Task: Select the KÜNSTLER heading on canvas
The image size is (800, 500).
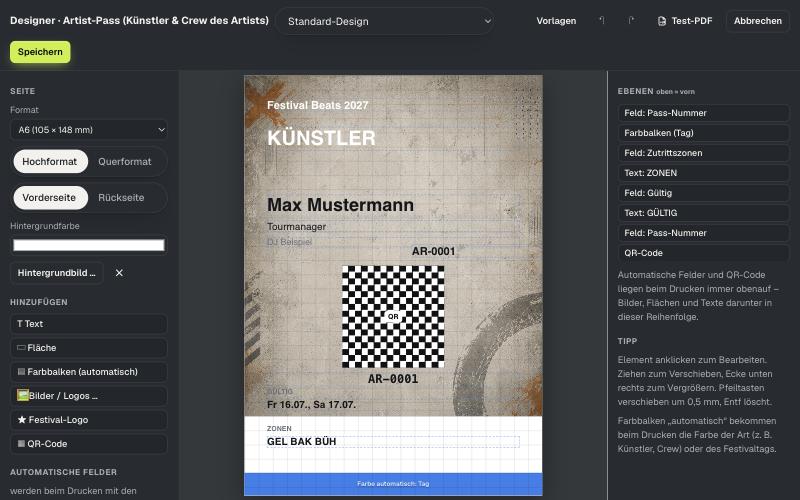Action: click(321, 138)
